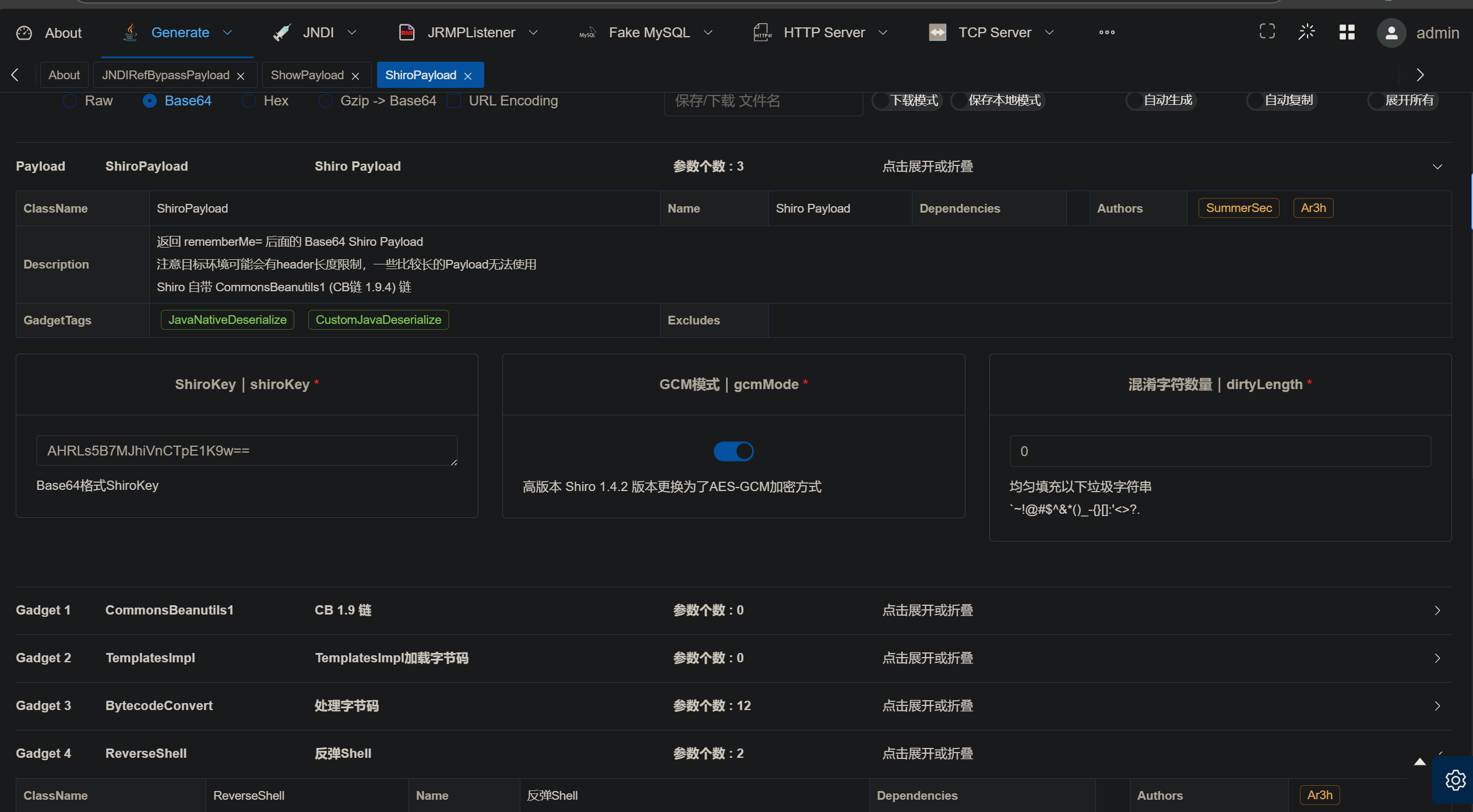1473x812 pixels.
Task: Click the 自动复制 button
Action: (x=1281, y=100)
